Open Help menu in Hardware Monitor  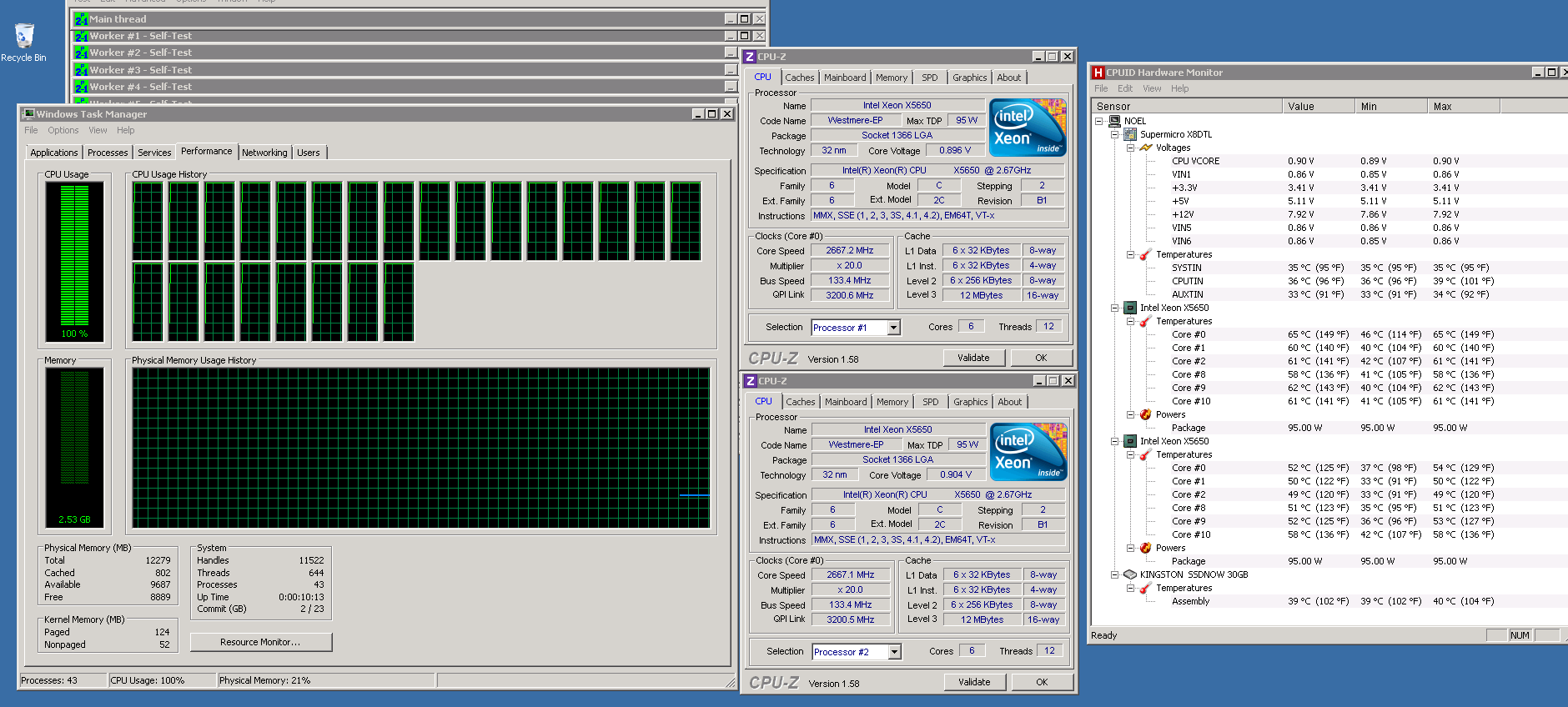(1179, 88)
